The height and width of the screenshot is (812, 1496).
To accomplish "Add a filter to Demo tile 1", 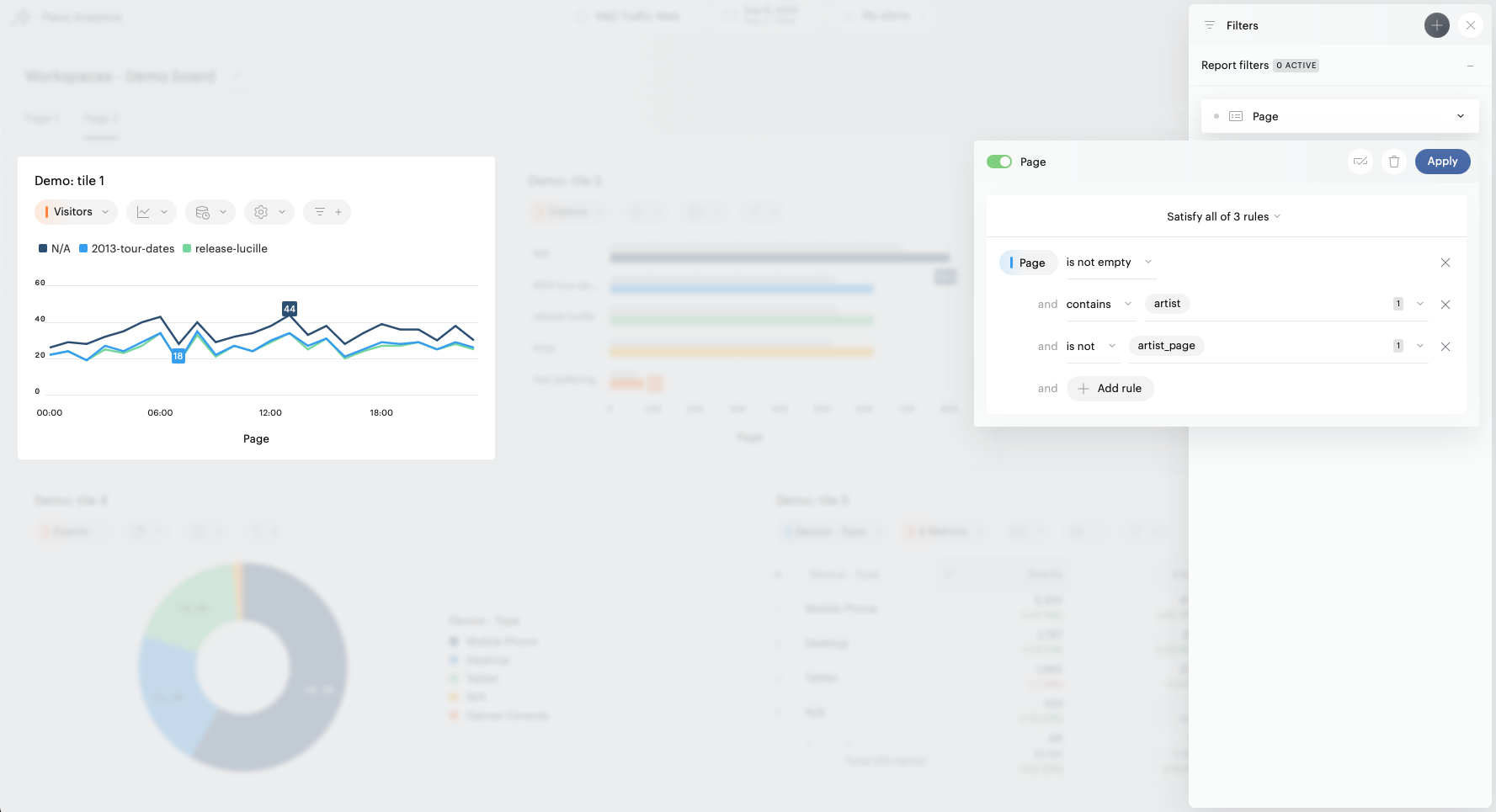I will point(327,212).
